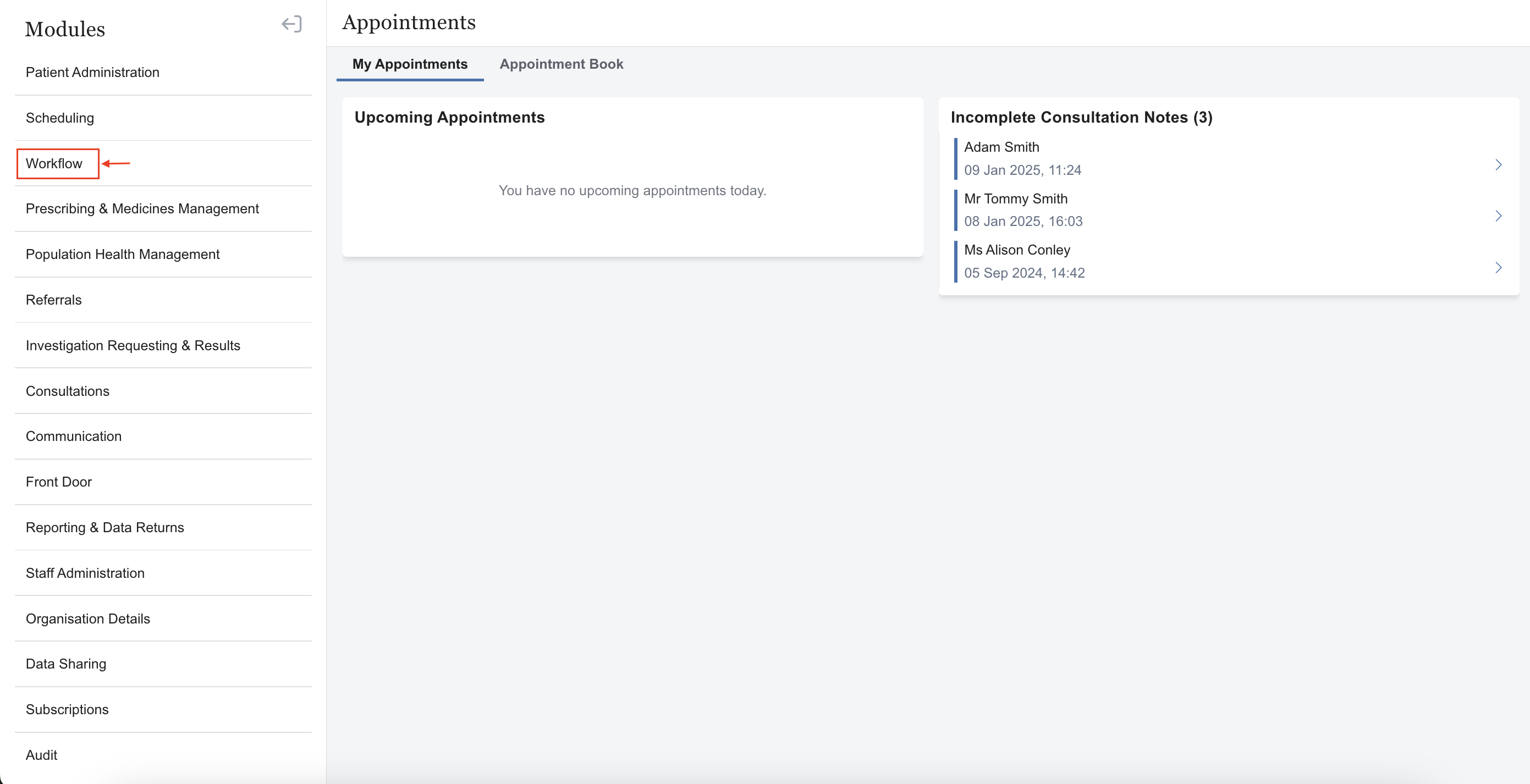Open the Consultations module
This screenshot has width=1530, height=784.
pos(67,391)
